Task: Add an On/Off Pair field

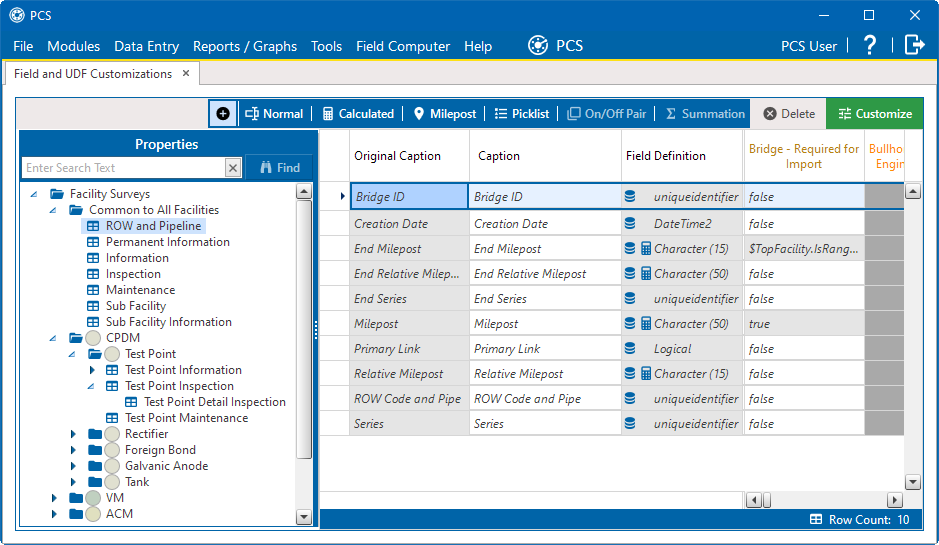Action: (607, 114)
